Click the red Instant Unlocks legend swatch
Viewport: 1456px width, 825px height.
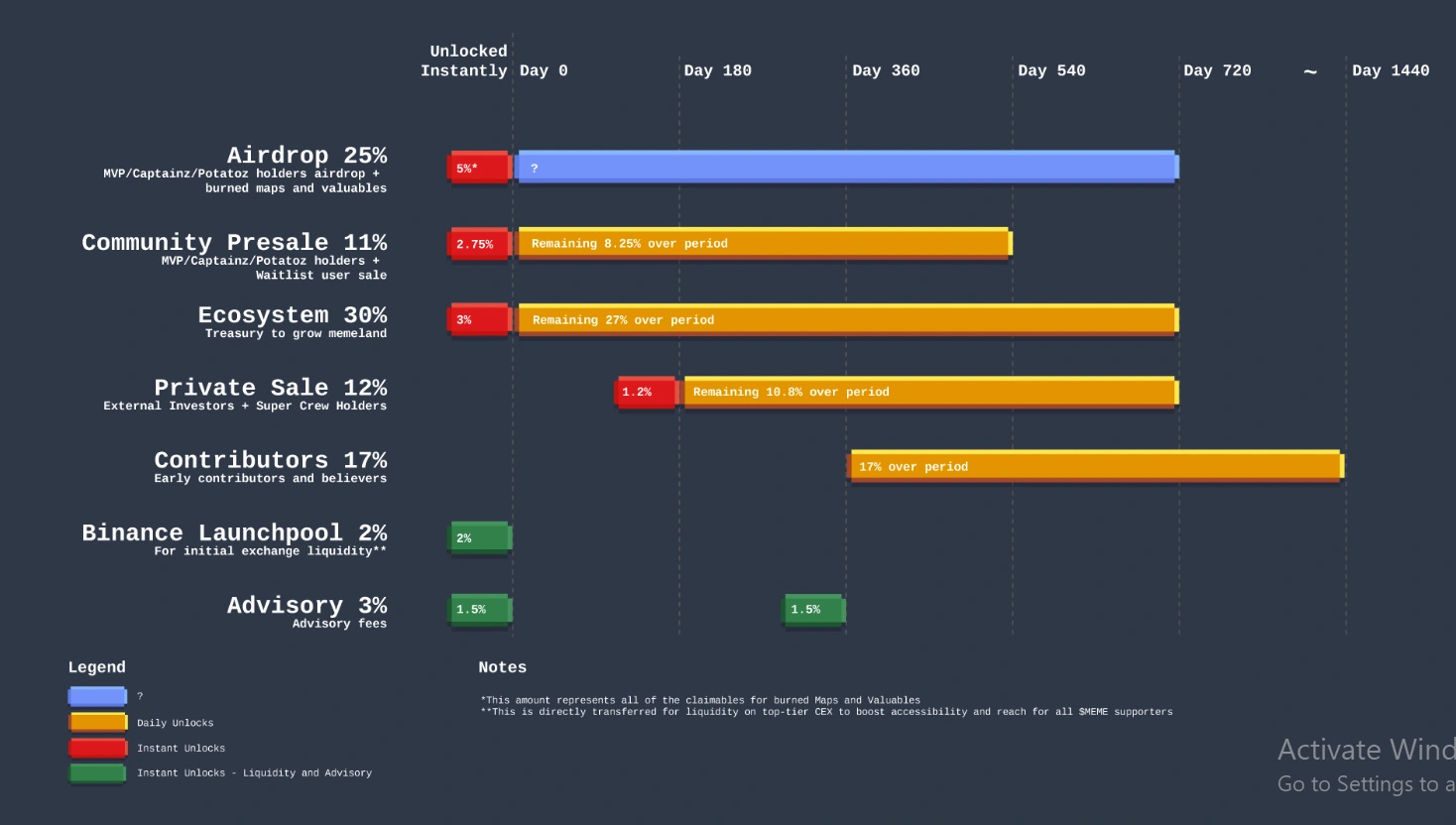click(97, 748)
